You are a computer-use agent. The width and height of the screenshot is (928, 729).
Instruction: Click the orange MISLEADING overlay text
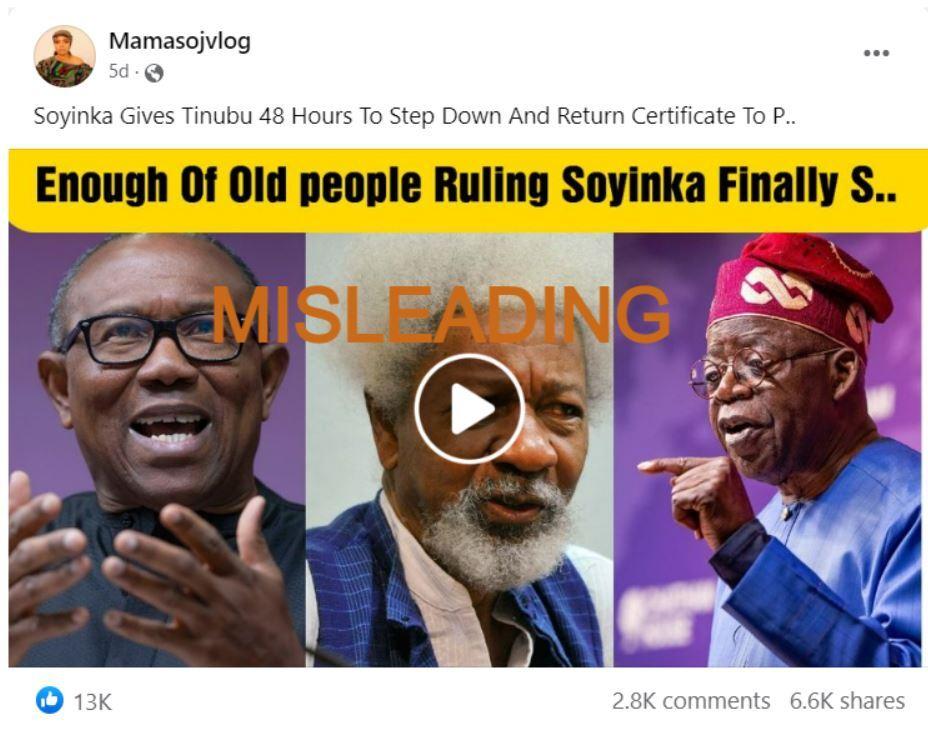[441, 314]
